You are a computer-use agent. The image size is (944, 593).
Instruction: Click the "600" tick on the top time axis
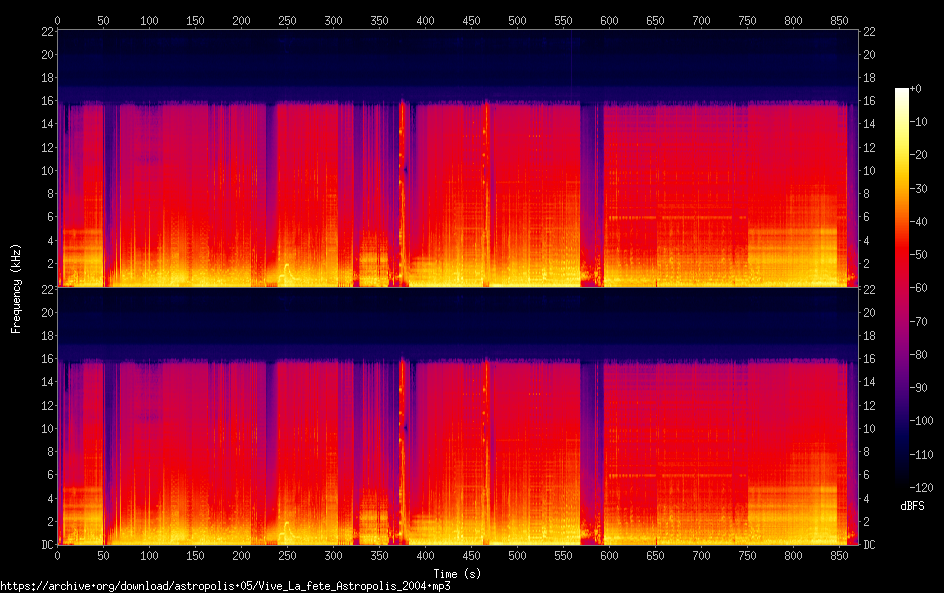click(609, 20)
